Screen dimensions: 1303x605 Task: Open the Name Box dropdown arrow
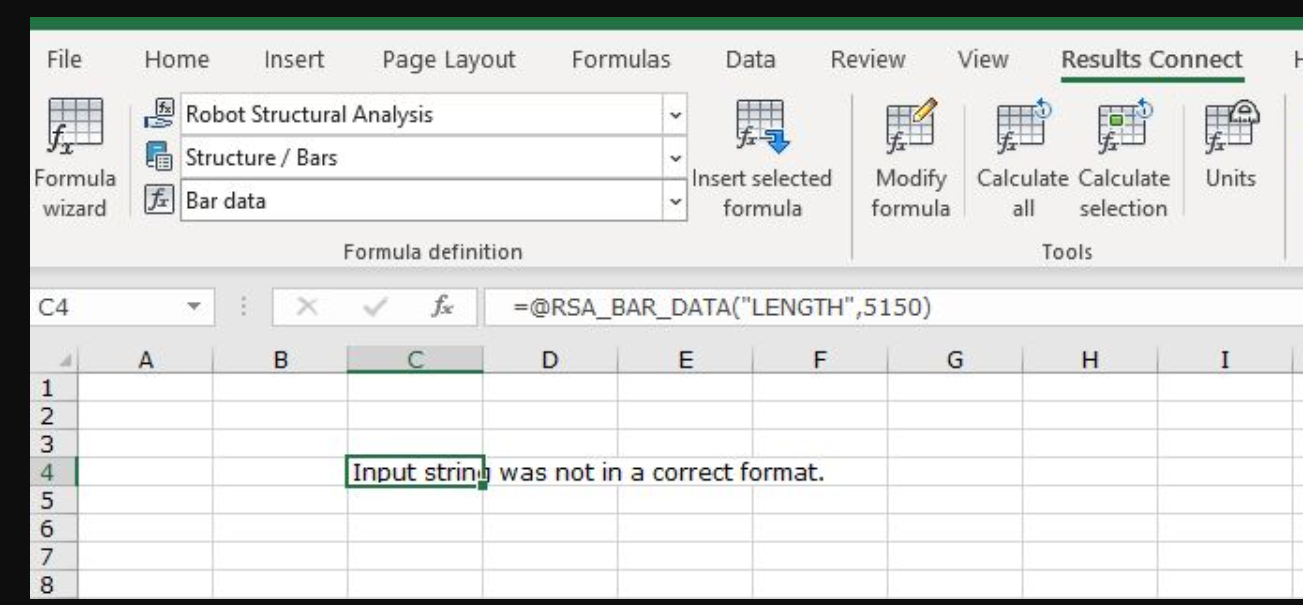195,308
